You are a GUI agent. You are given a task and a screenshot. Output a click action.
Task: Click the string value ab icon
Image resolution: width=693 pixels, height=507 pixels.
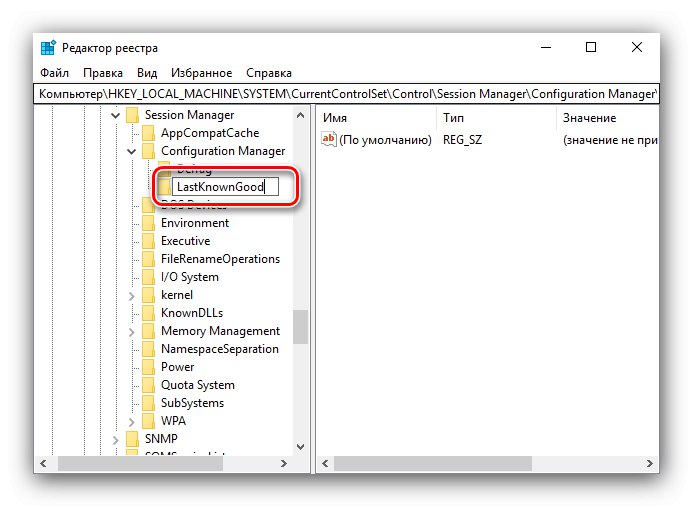coord(329,139)
